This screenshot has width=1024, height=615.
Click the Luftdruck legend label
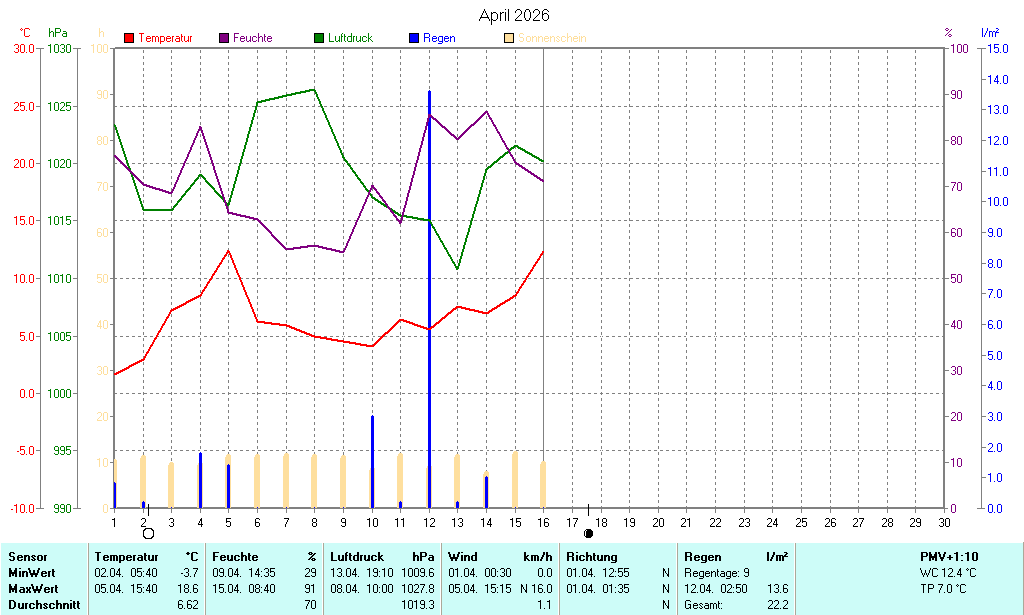pyautogui.click(x=350, y=38)
